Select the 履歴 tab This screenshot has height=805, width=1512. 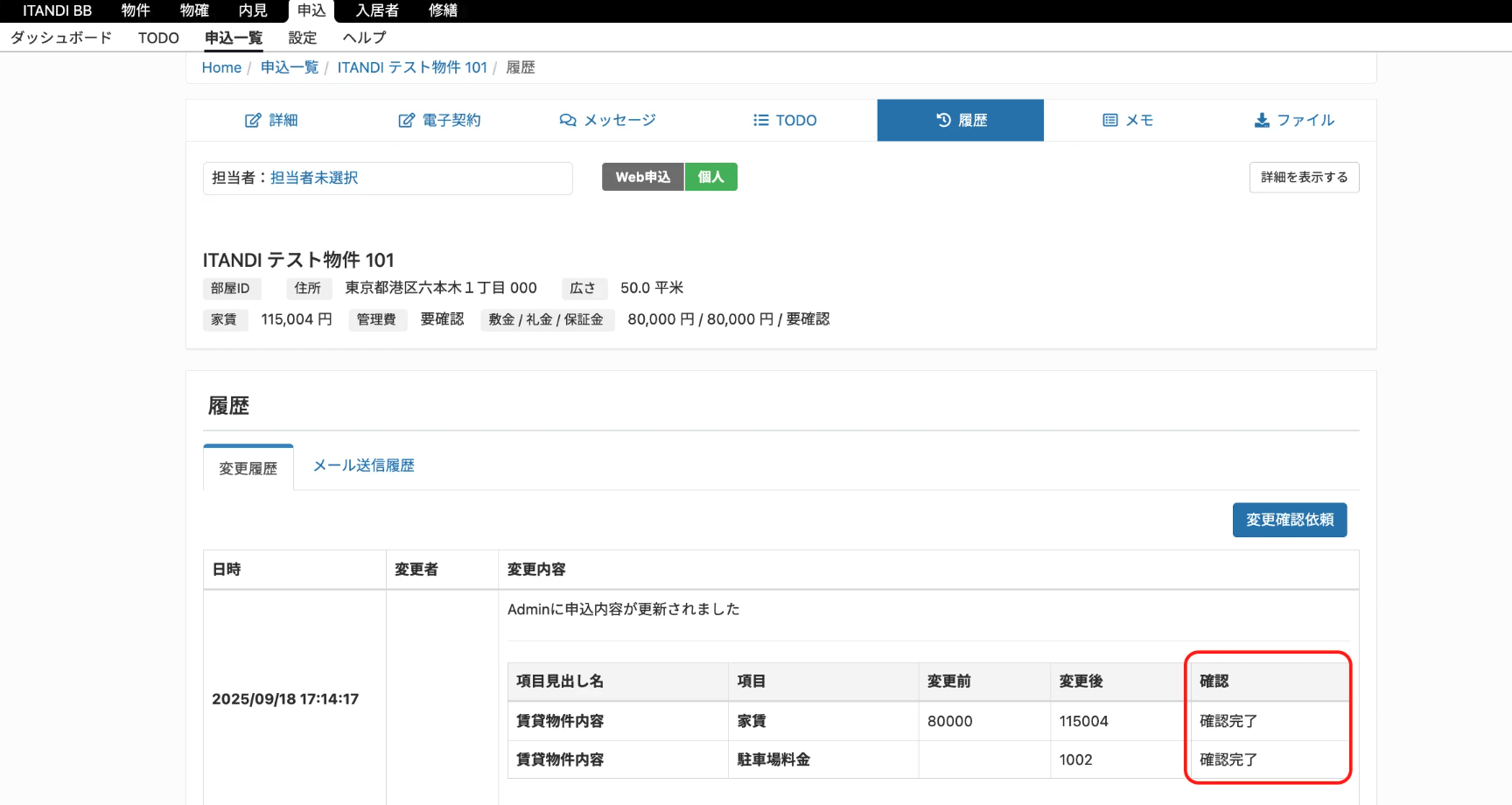(961, 121)
